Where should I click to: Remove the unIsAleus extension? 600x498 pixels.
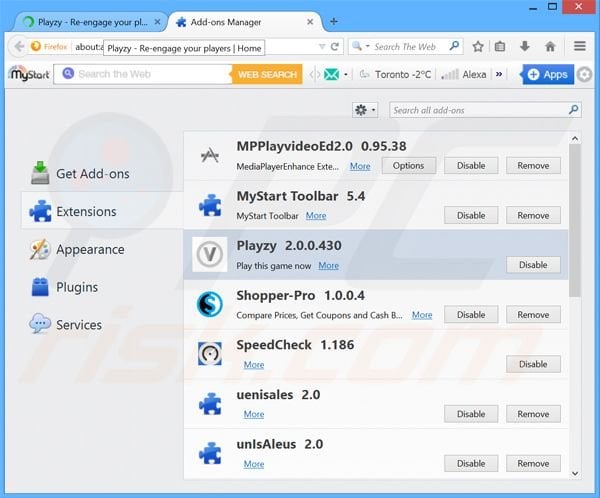pyautogui.click(x=533, y=463)
